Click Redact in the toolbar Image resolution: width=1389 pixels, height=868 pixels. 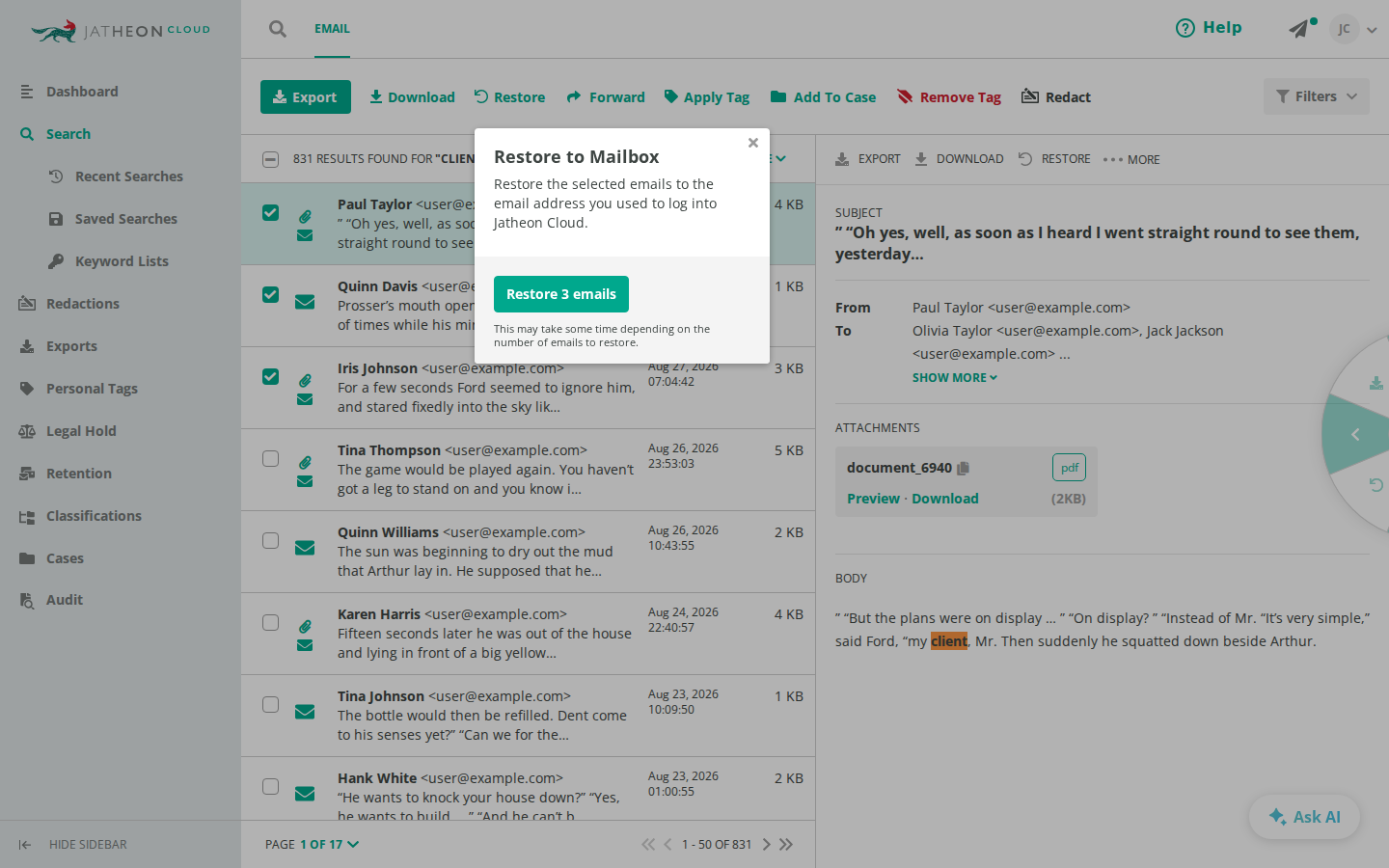[x=1056, y=97]
